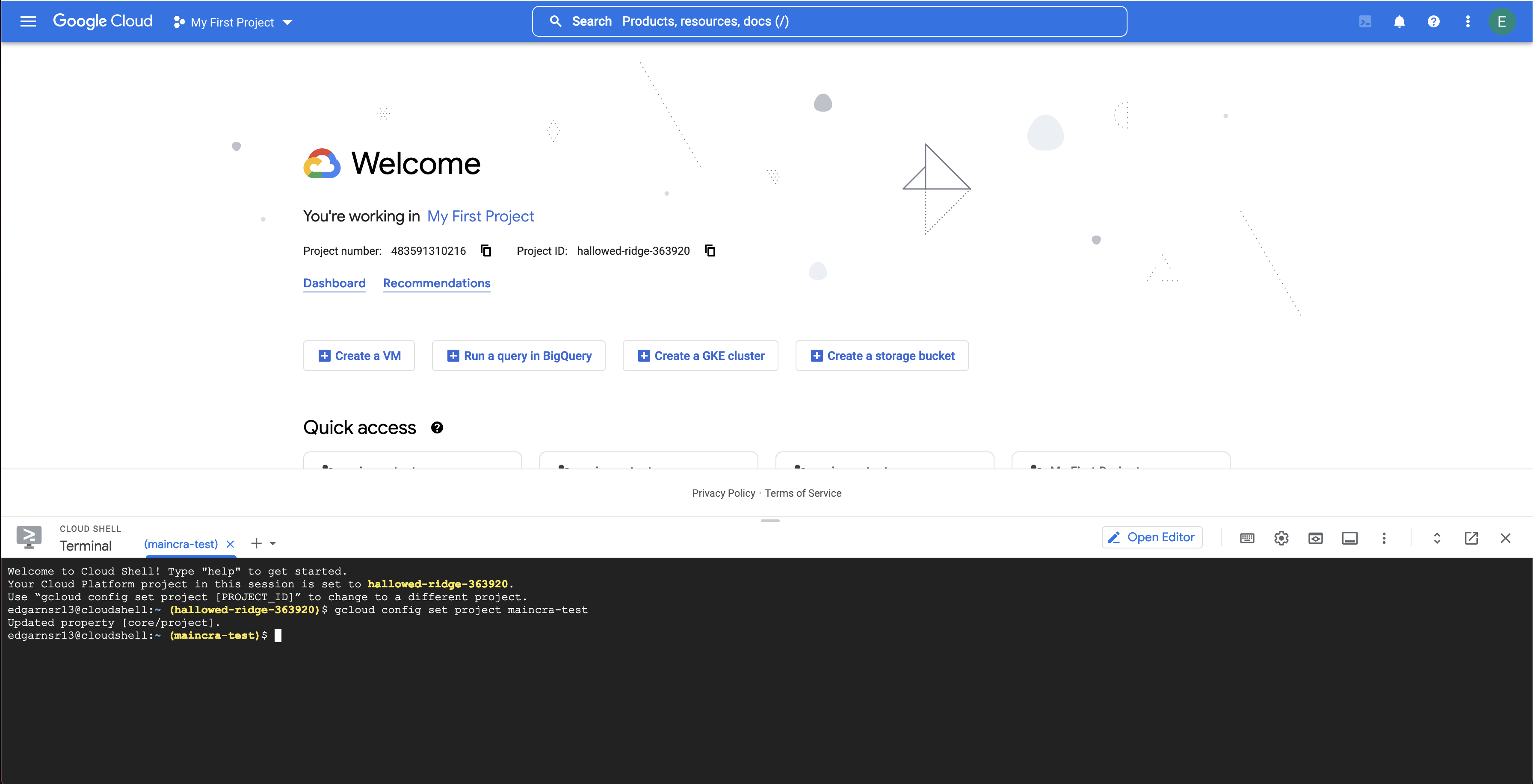Open Cloud Shell terminal settings gear

(1281, 538)
